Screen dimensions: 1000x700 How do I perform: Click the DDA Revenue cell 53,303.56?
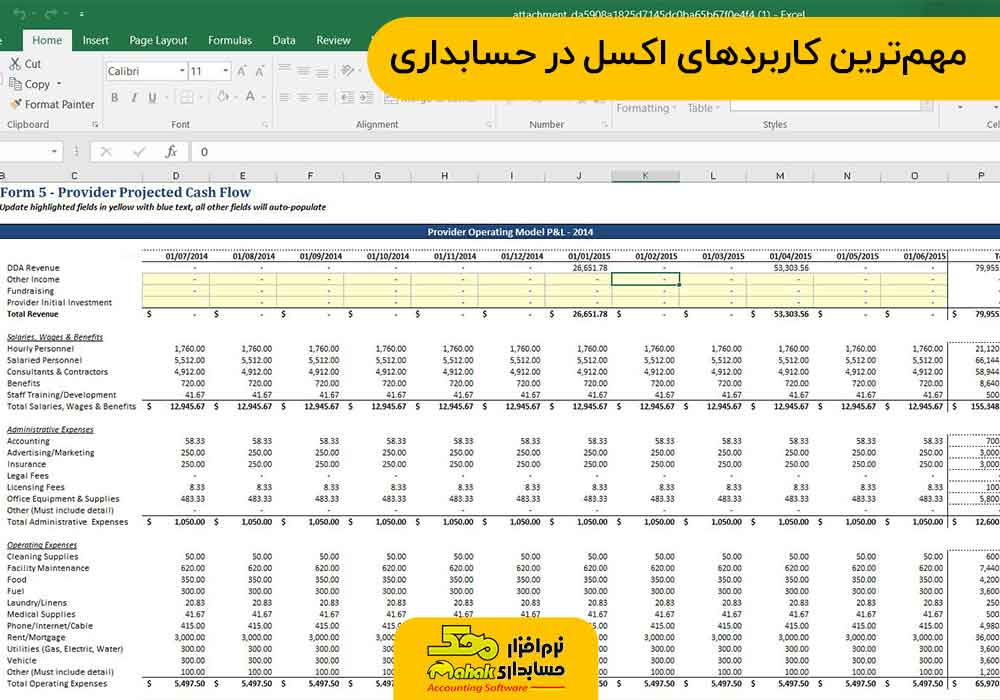[x=791, y=268]
